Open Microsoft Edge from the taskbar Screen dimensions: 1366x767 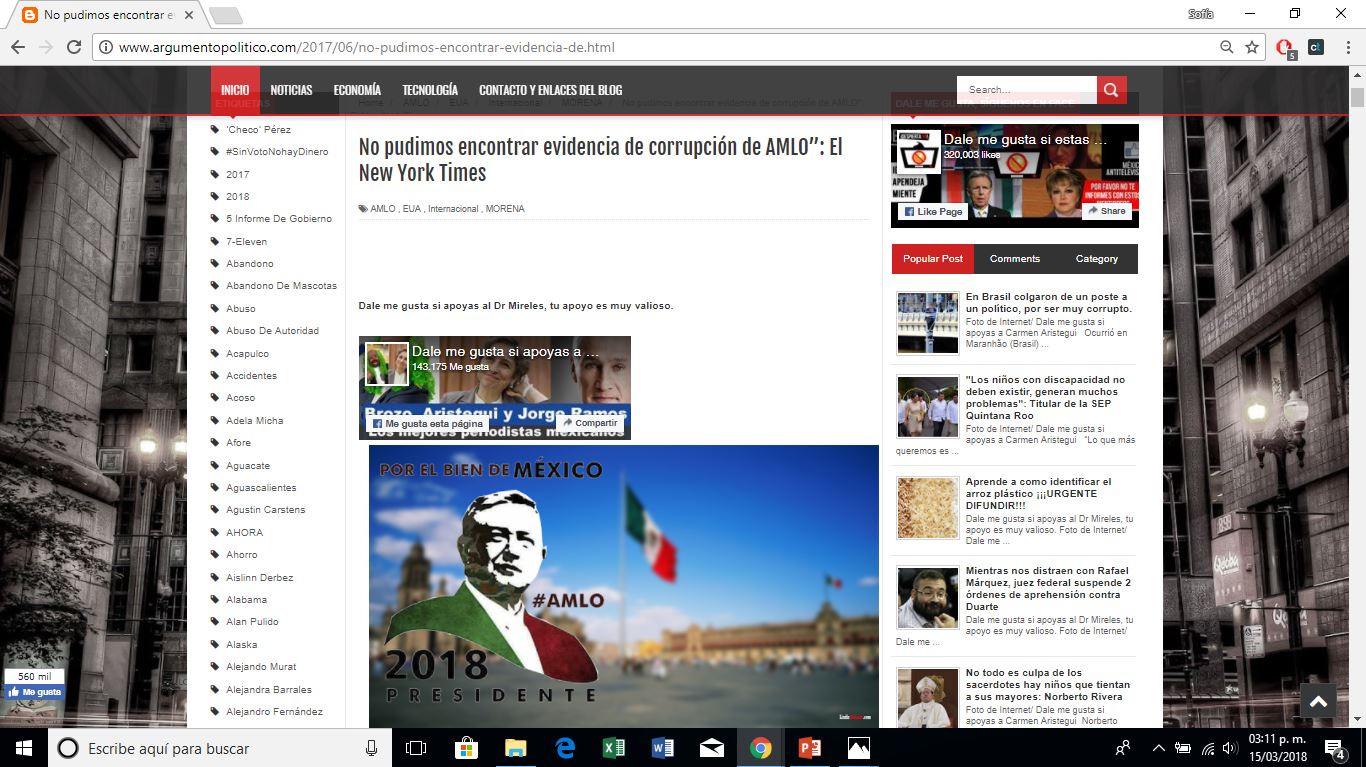(x=564, y=748)
